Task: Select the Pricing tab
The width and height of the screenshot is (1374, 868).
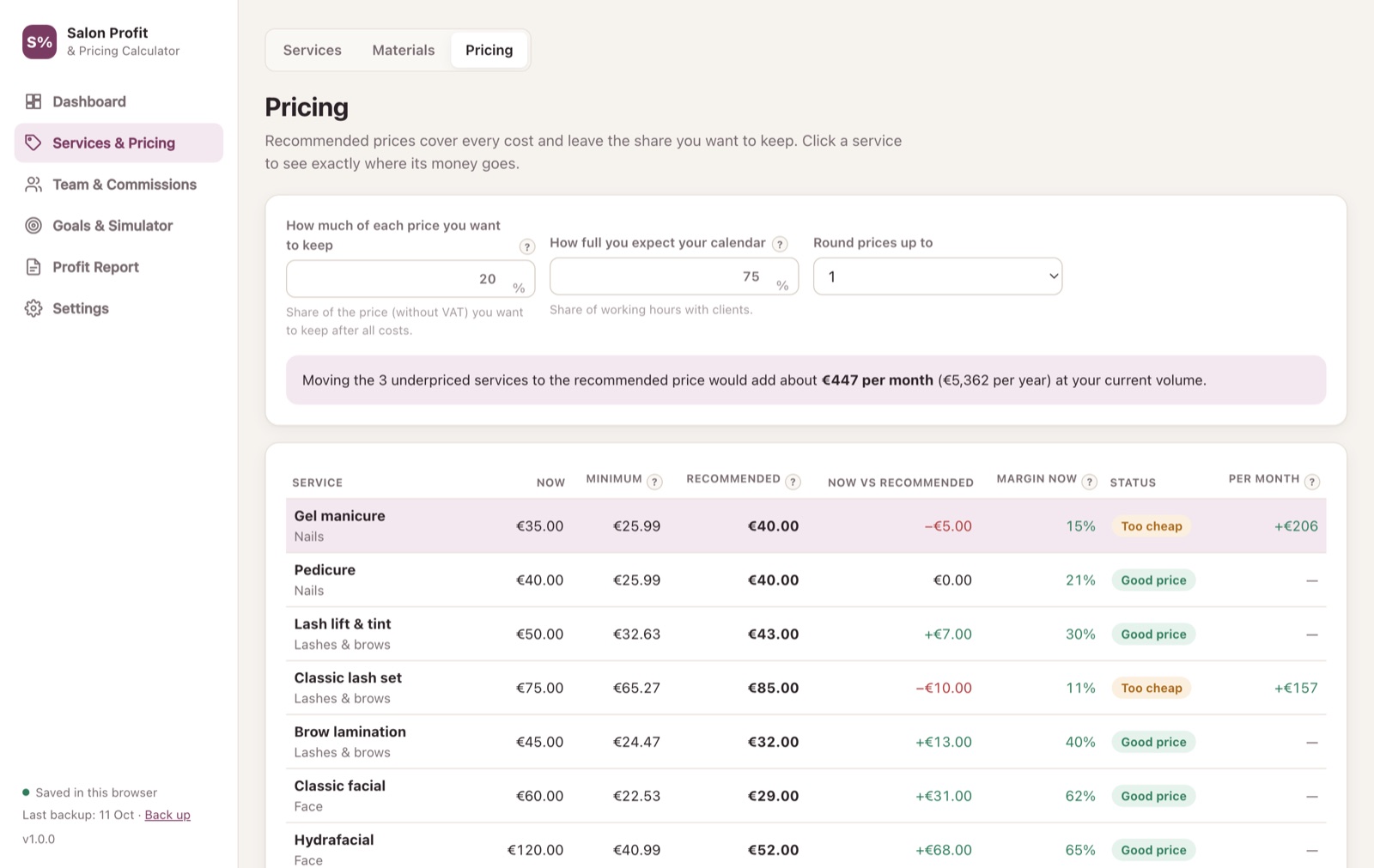Action: click(489, 50)
